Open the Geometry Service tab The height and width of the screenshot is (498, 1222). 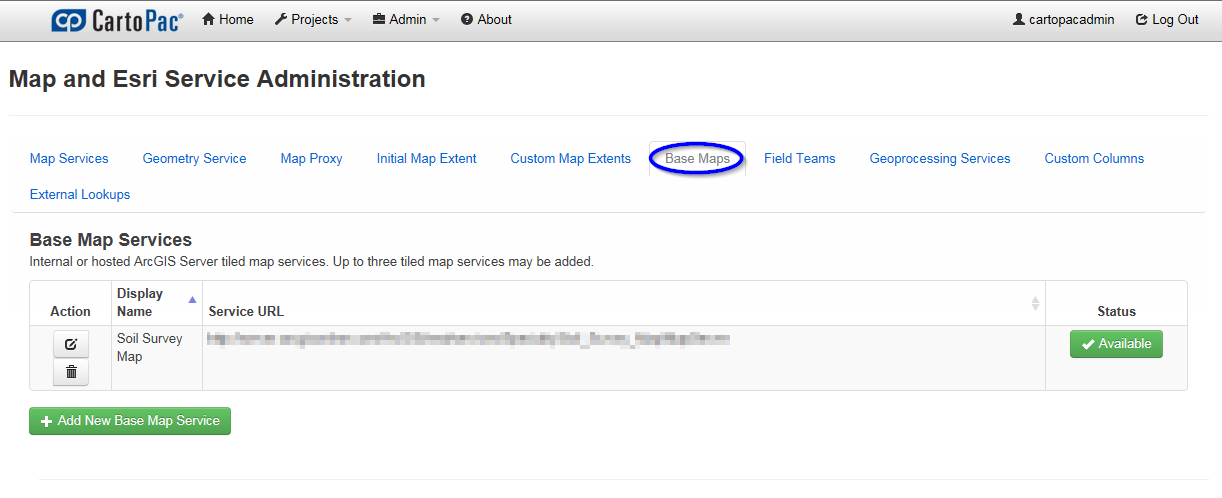194,158
